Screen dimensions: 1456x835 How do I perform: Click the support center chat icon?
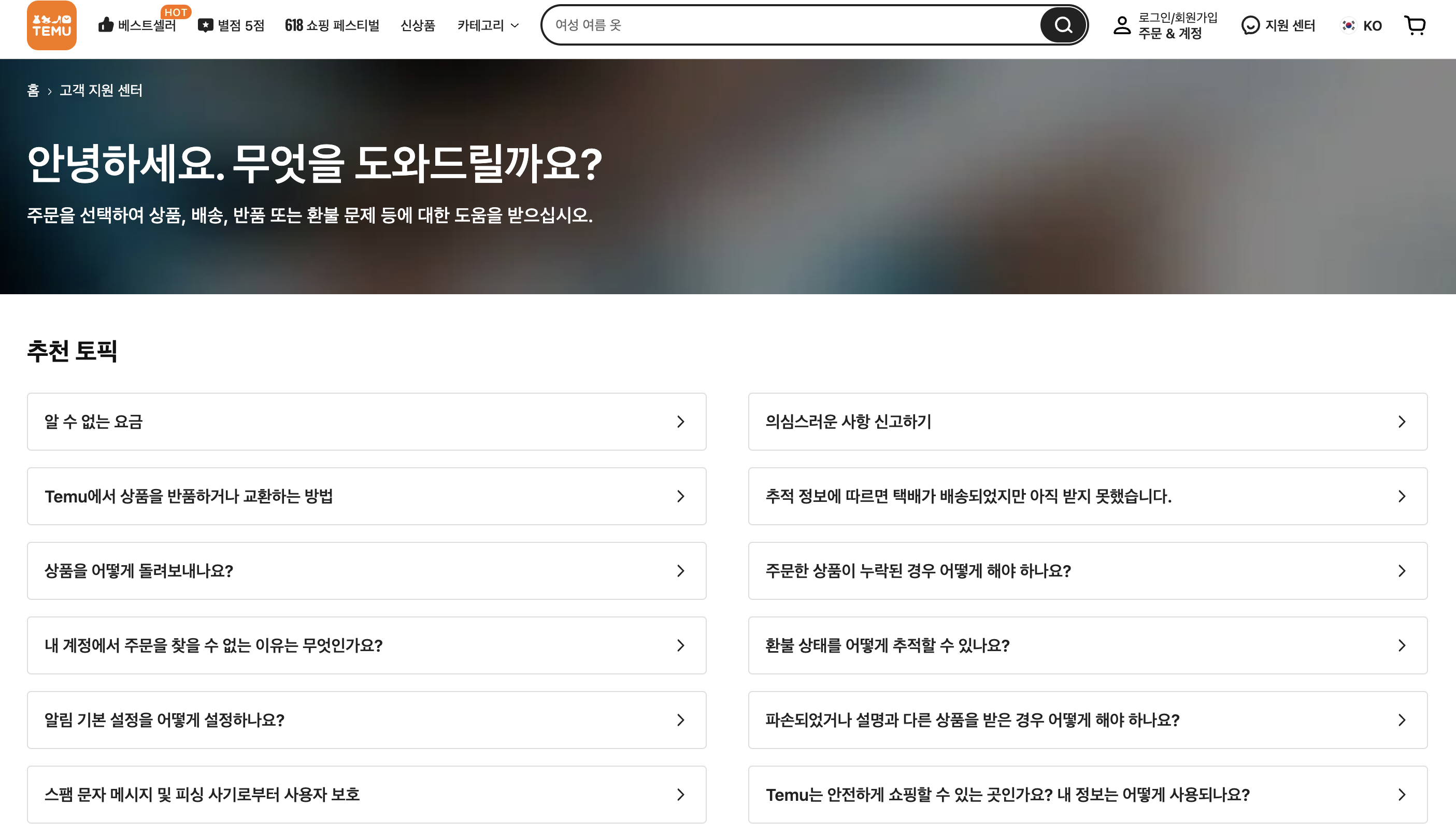tap(1250, 25)
